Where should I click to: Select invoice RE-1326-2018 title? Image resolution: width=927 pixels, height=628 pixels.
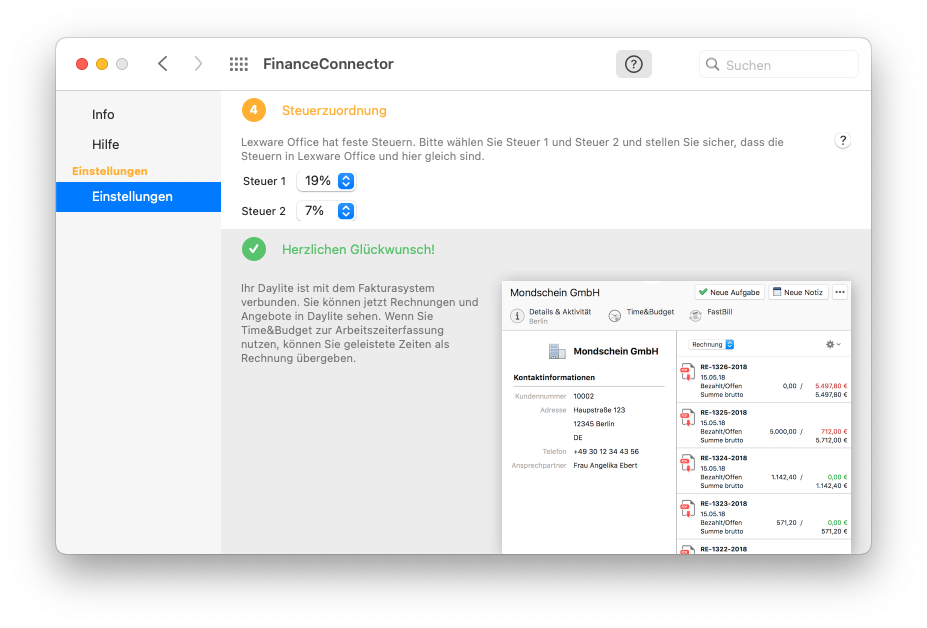(724, 367)
